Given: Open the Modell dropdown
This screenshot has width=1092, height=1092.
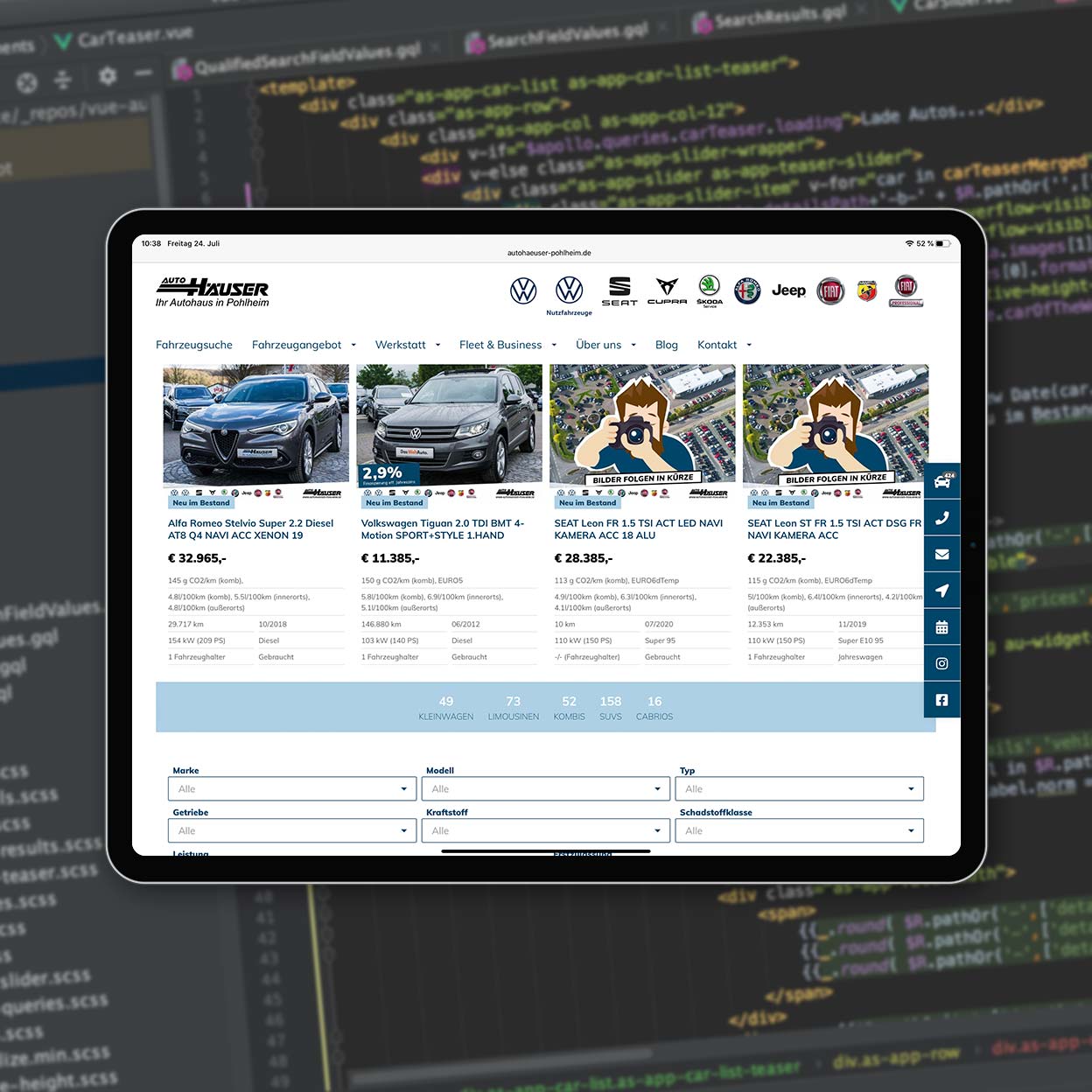Looking at the screenshot, I should [546, 788].
